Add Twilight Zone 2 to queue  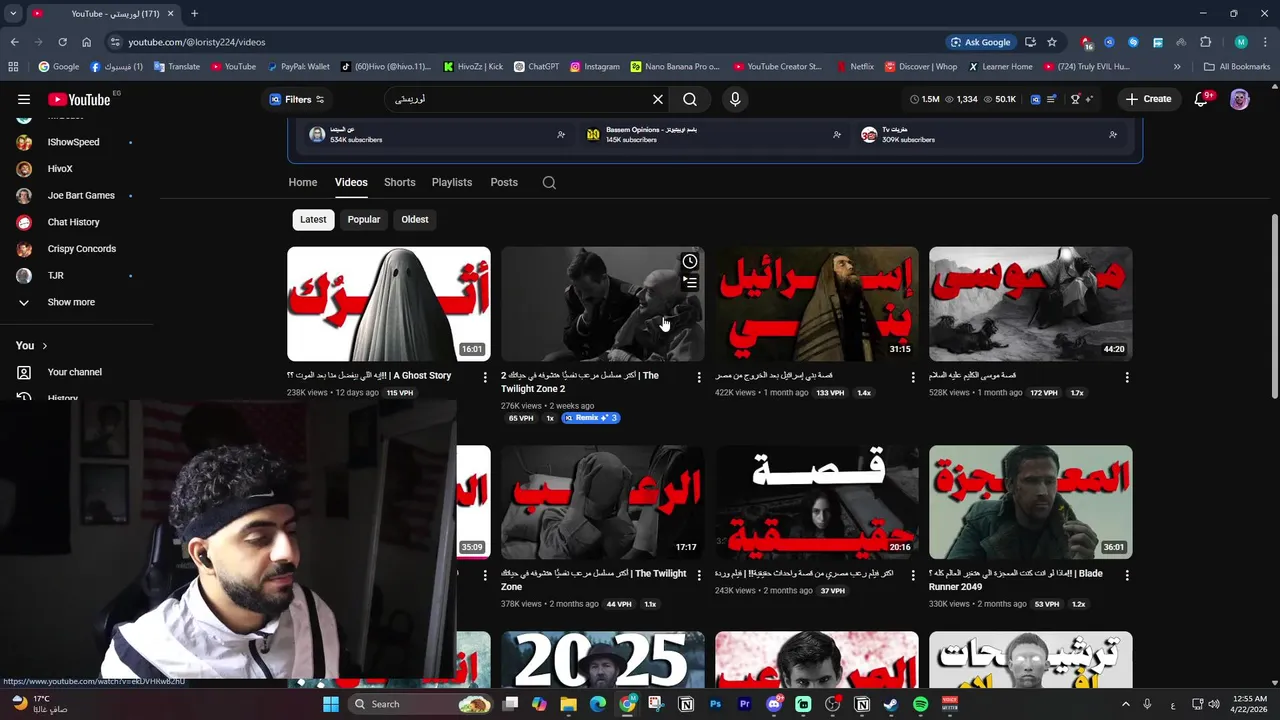click(x=690, y=283)
